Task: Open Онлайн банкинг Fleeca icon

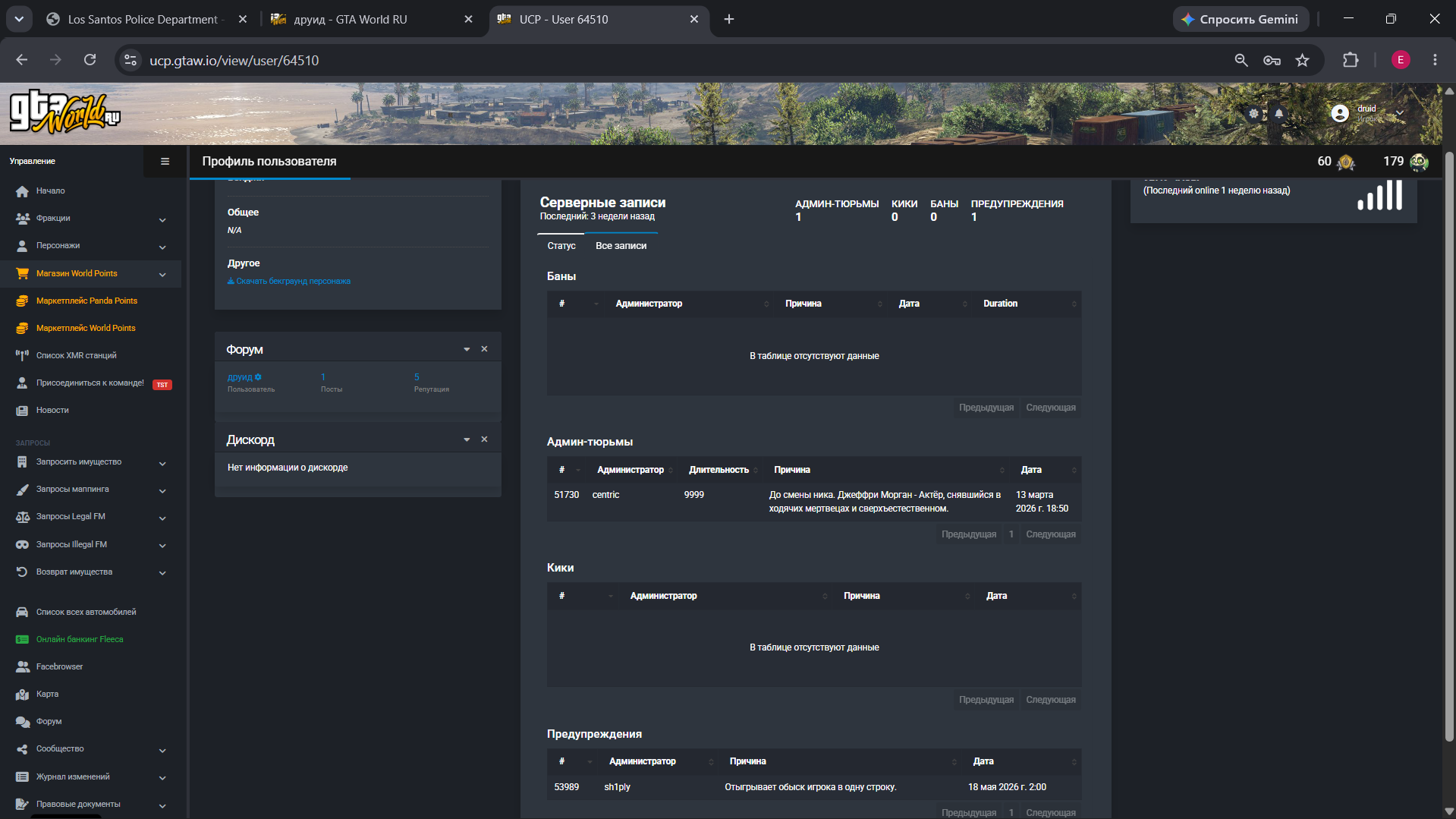Action: click(x=22, y=639)
